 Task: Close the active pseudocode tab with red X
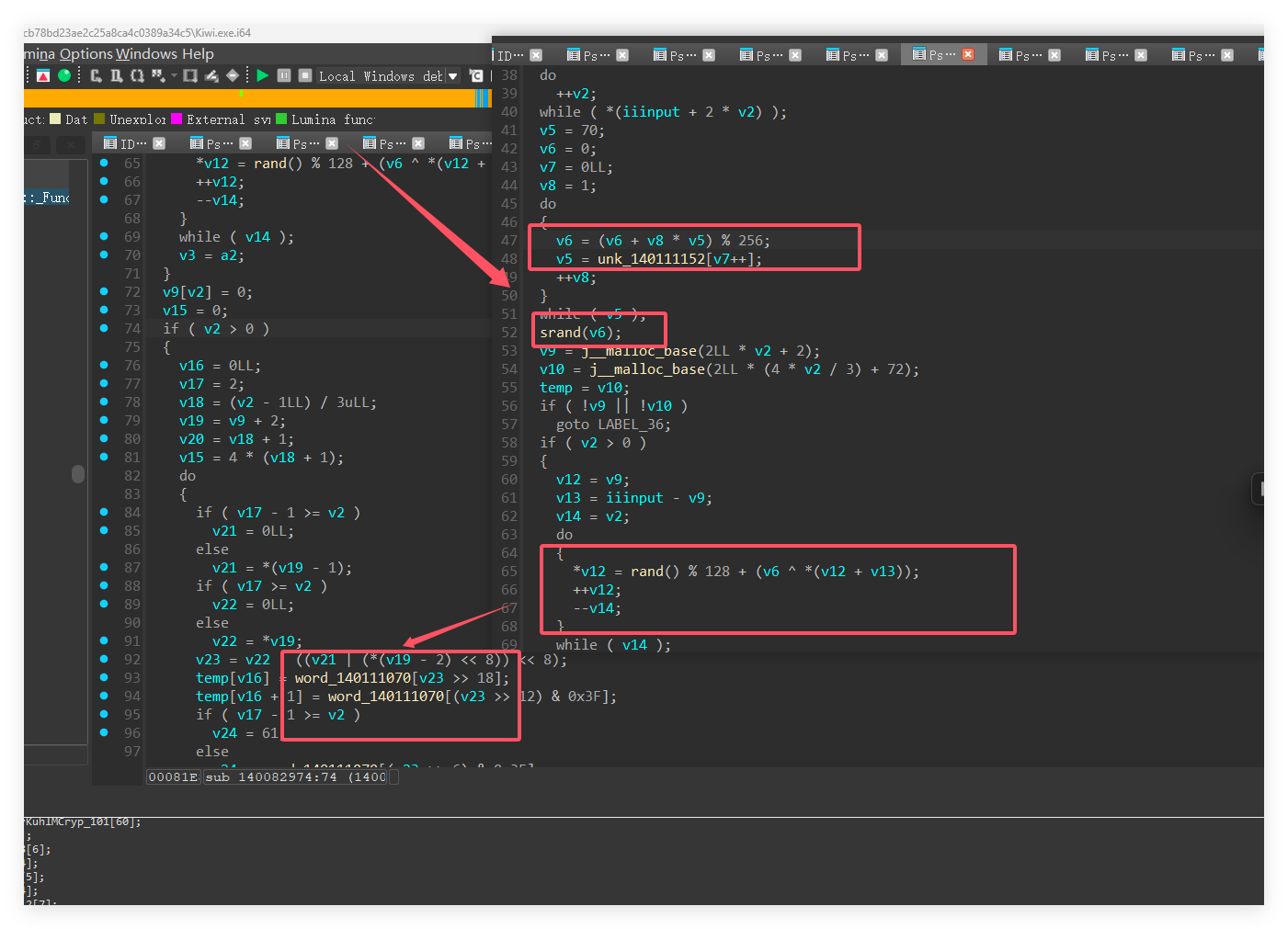coord(968,54)
